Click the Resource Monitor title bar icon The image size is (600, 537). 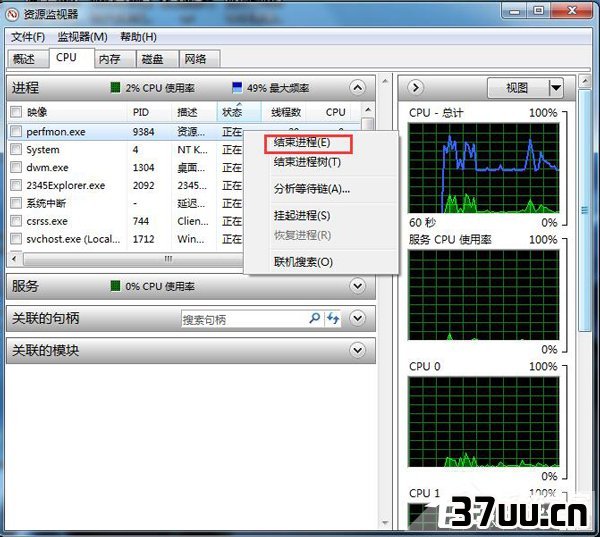13,15
